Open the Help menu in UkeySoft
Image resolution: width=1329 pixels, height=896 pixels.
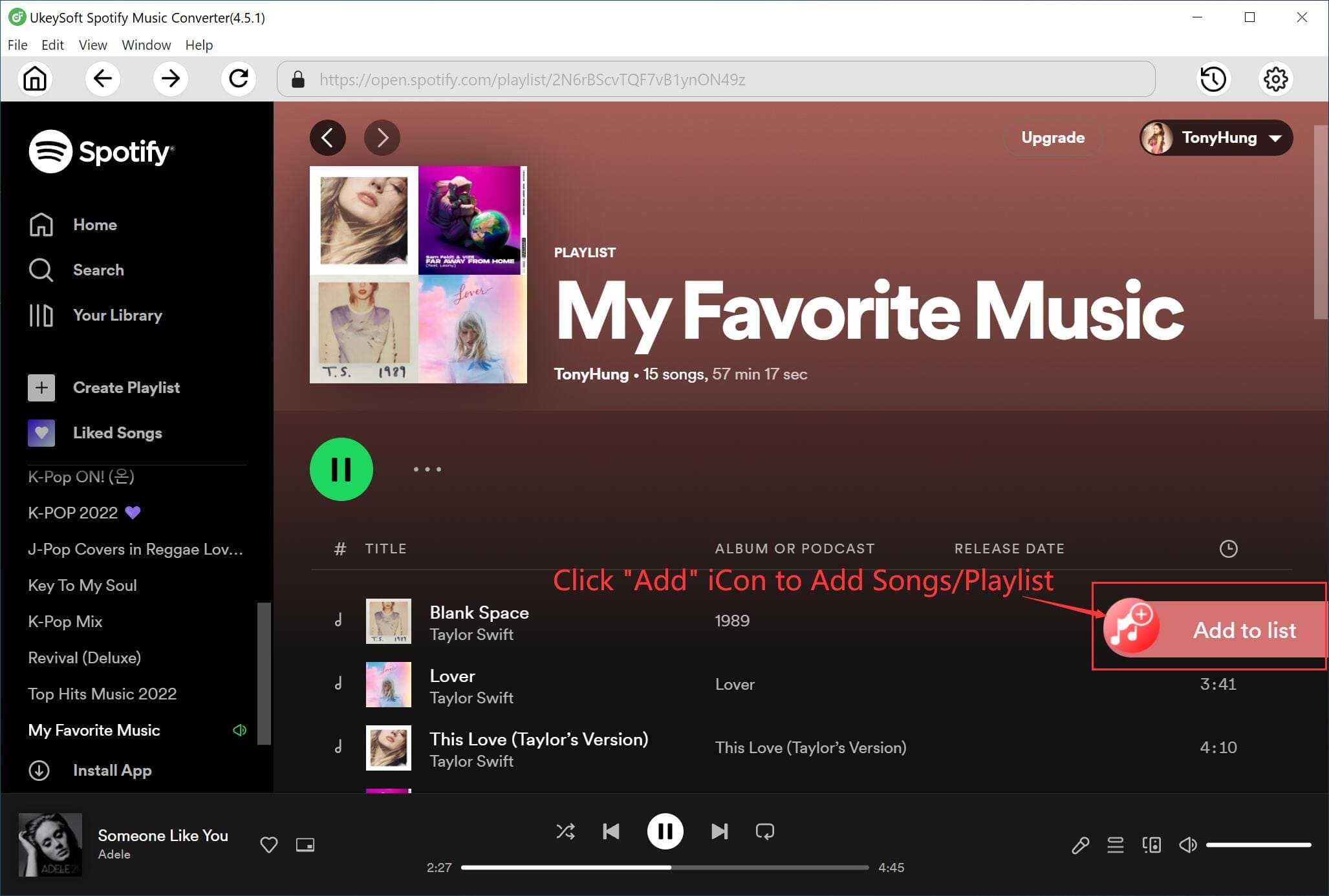click(199, 44)
